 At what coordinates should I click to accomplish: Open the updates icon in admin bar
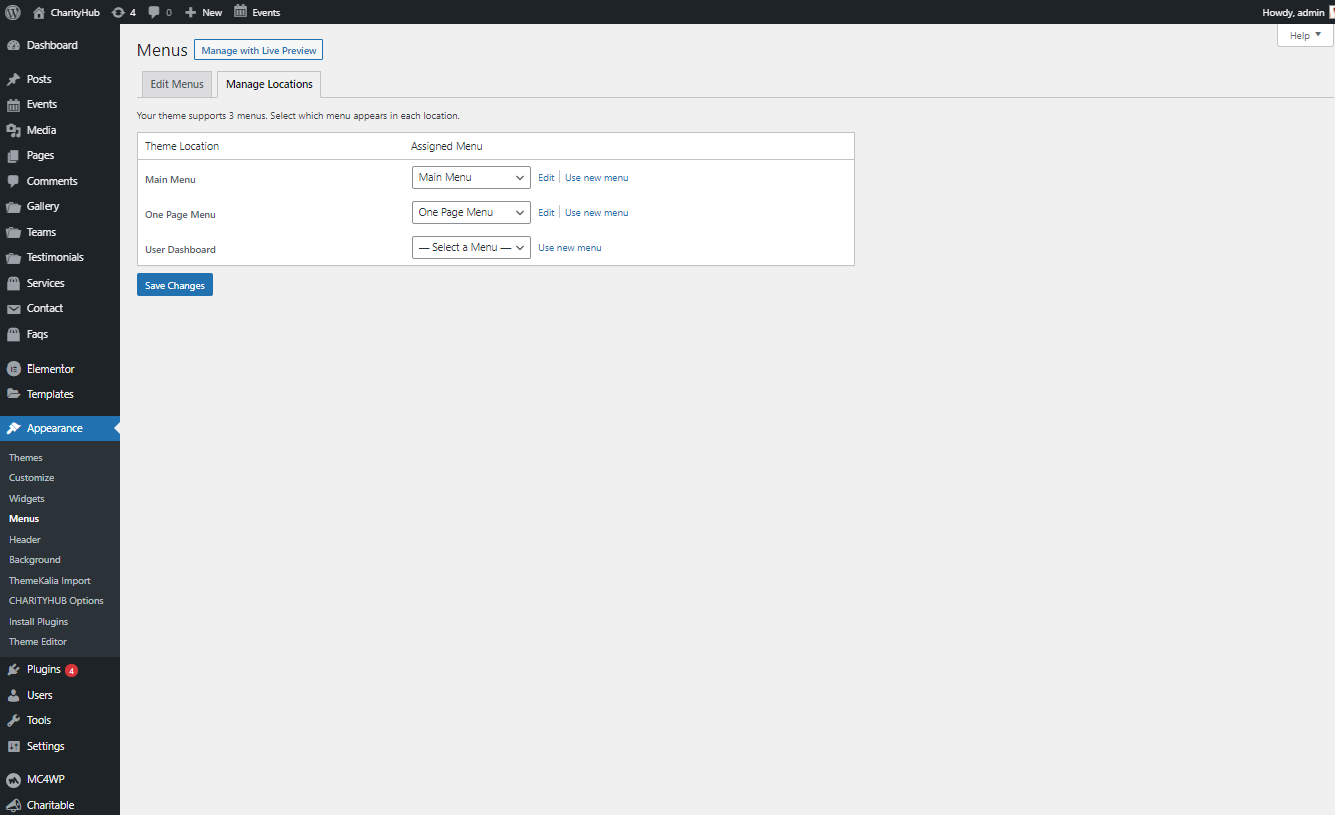[x=119, y=12]
